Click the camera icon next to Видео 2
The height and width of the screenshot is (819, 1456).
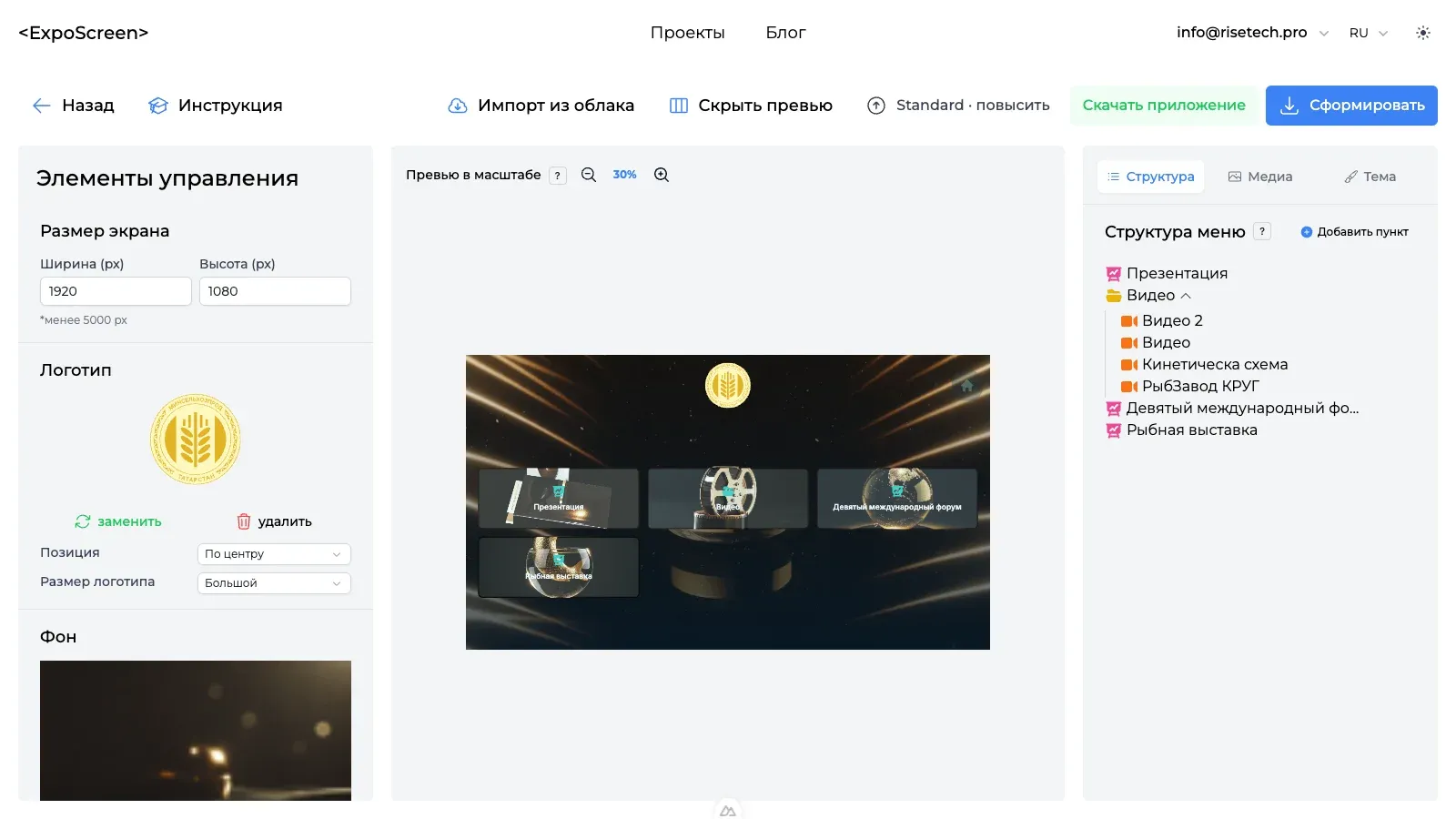[1129, 321]
